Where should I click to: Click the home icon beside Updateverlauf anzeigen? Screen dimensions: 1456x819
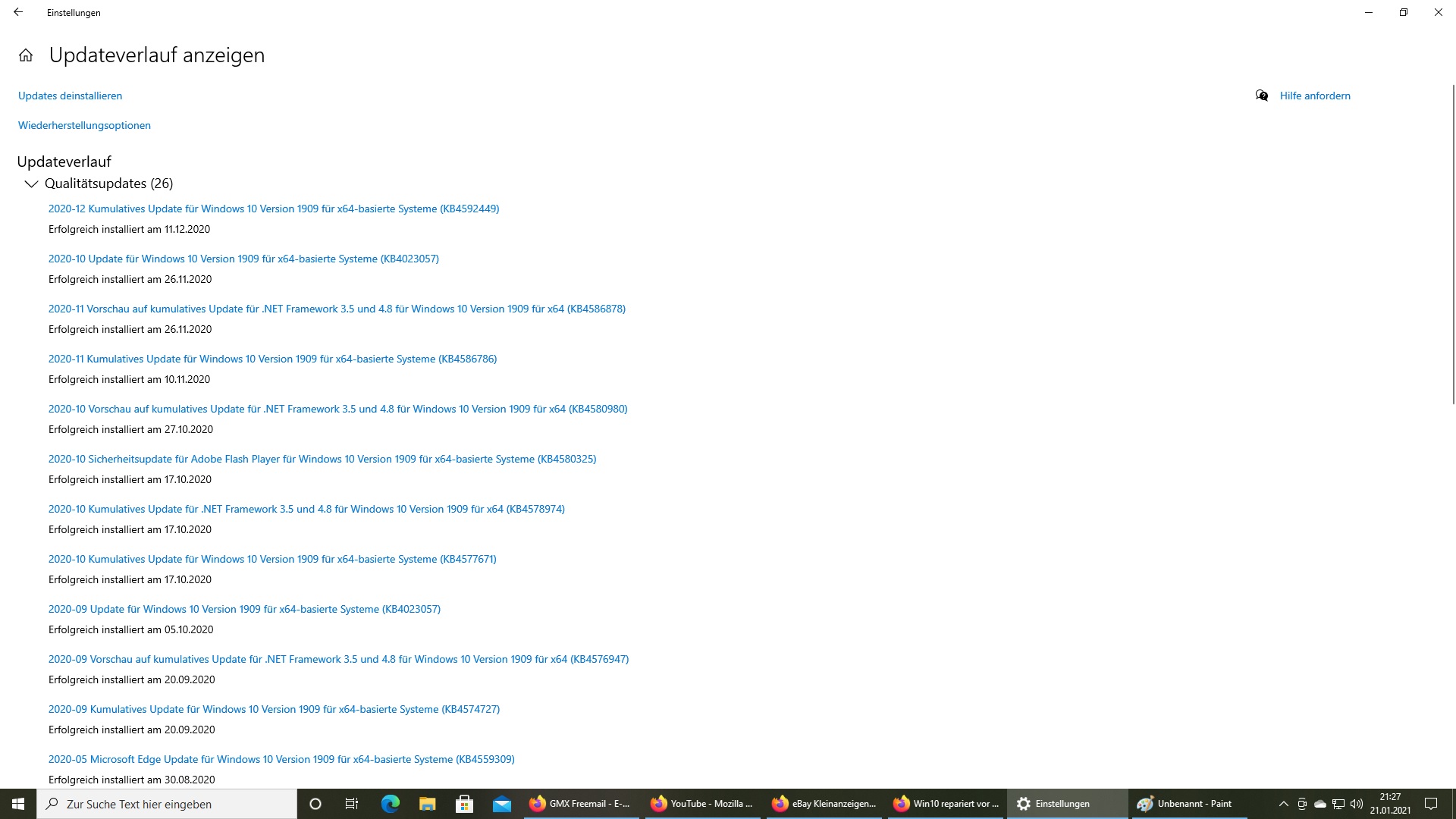coord(26,55)
